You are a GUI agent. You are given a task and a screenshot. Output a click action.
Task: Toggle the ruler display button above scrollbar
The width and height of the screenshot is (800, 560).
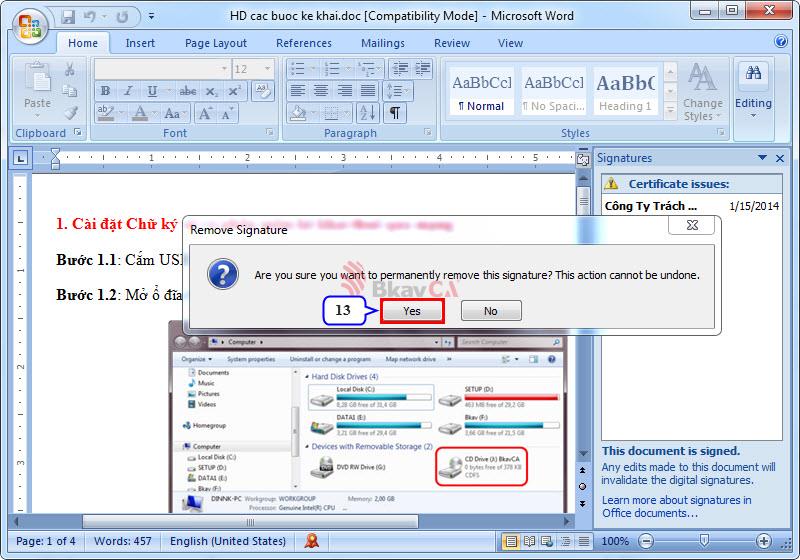[583, 159]
